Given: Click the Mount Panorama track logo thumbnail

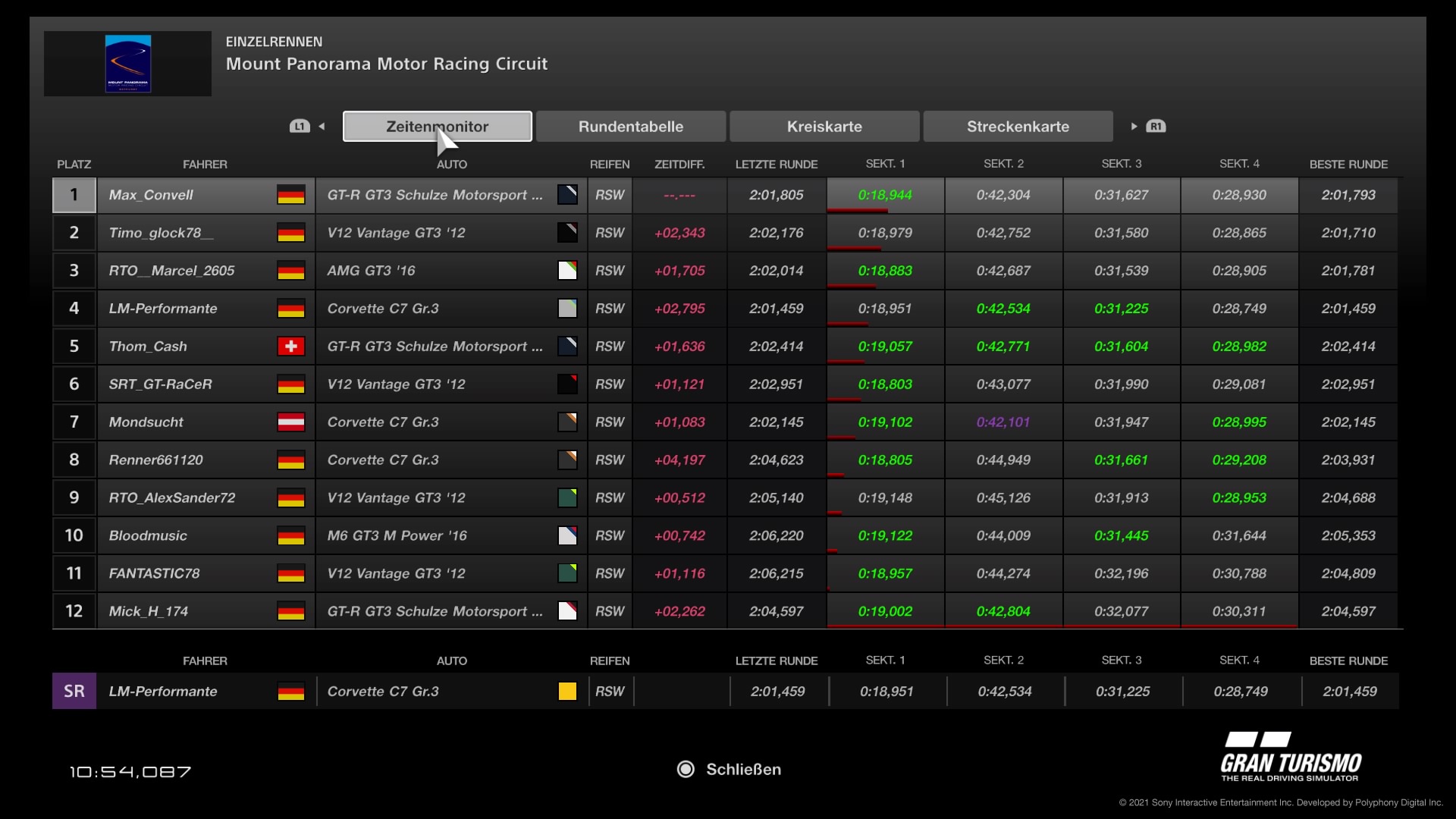Looking at the screenshot, I should [x=127, y=64].
